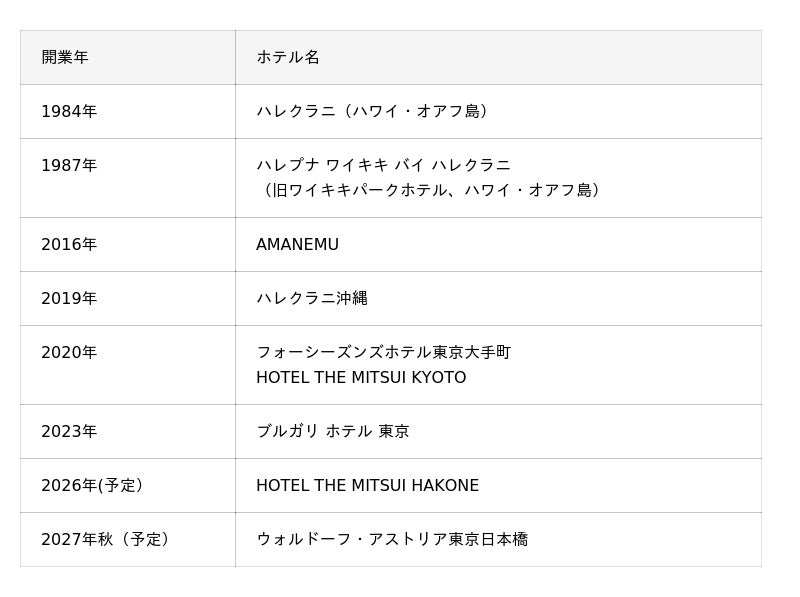
Task: Click the 開業年 column header
Action: [65, 57]
